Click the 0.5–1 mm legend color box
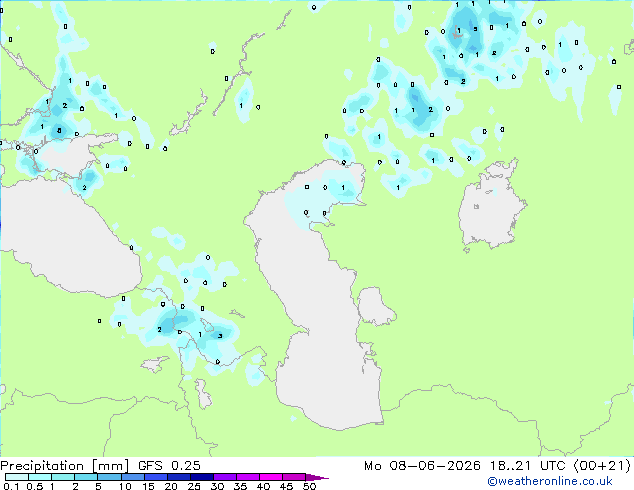The height and width of the screenshot is (490, 634). click(40, 477)
